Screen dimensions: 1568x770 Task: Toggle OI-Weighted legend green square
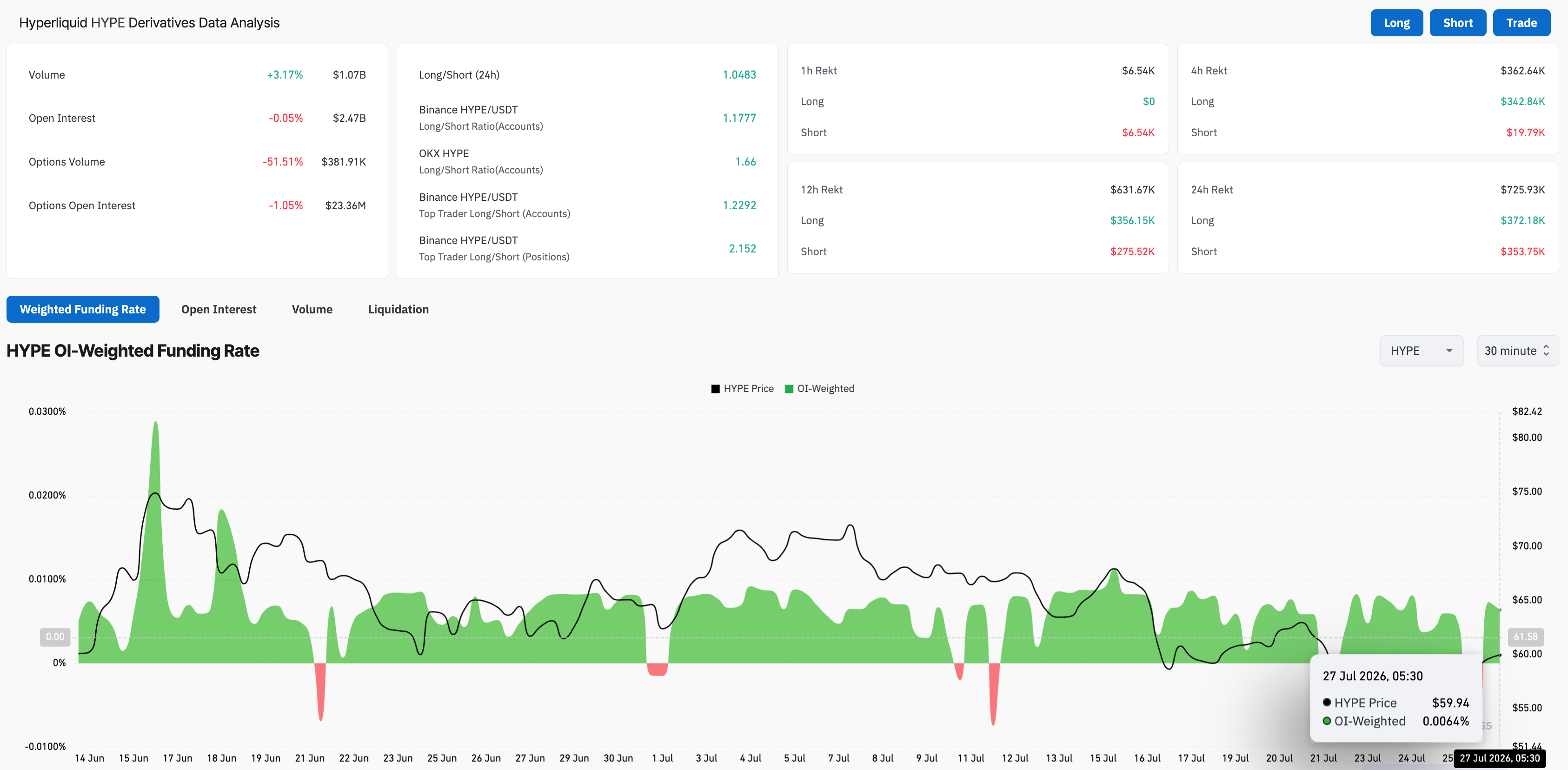(789, 389)
